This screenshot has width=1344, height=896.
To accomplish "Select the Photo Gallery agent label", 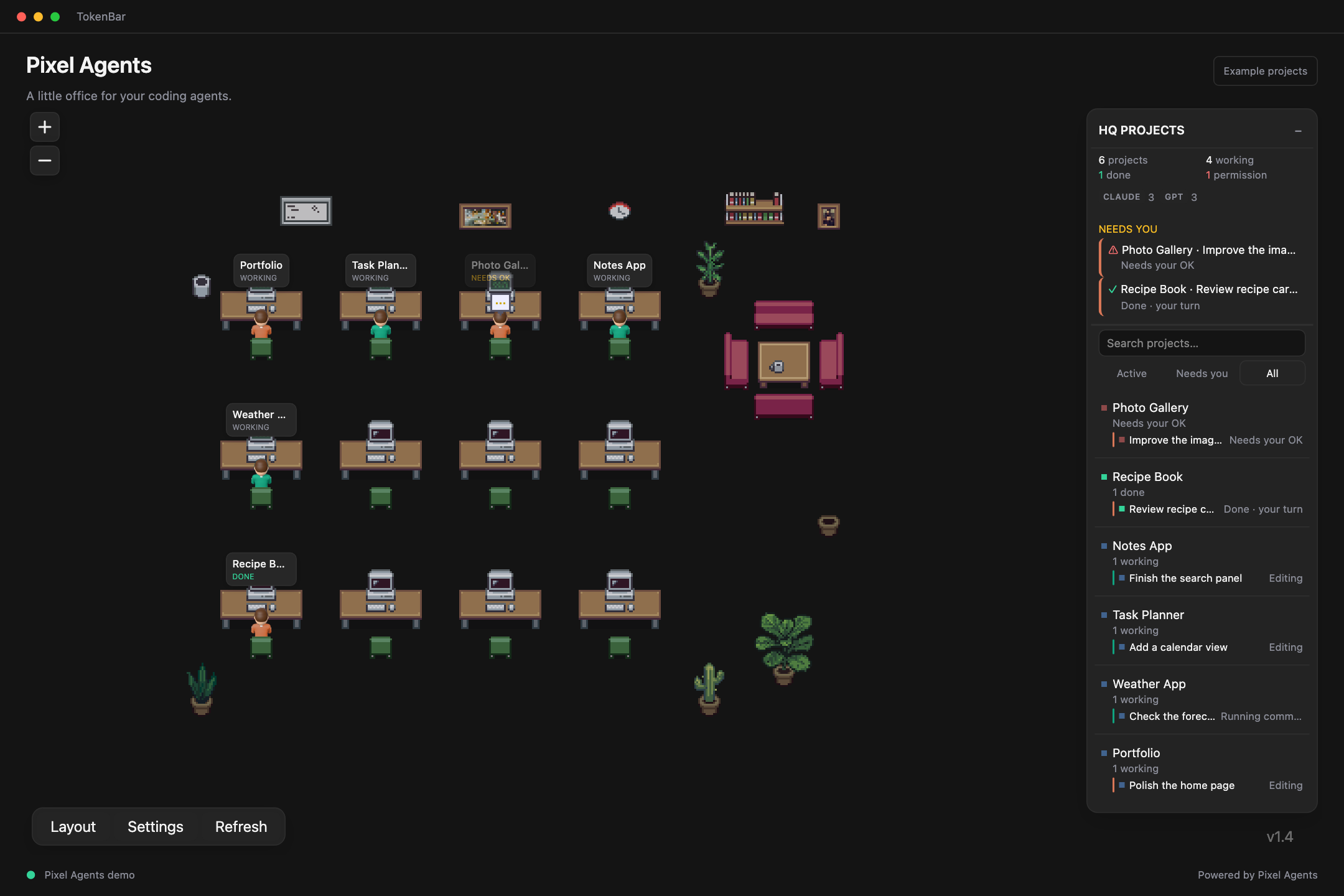I will (500, 270).
